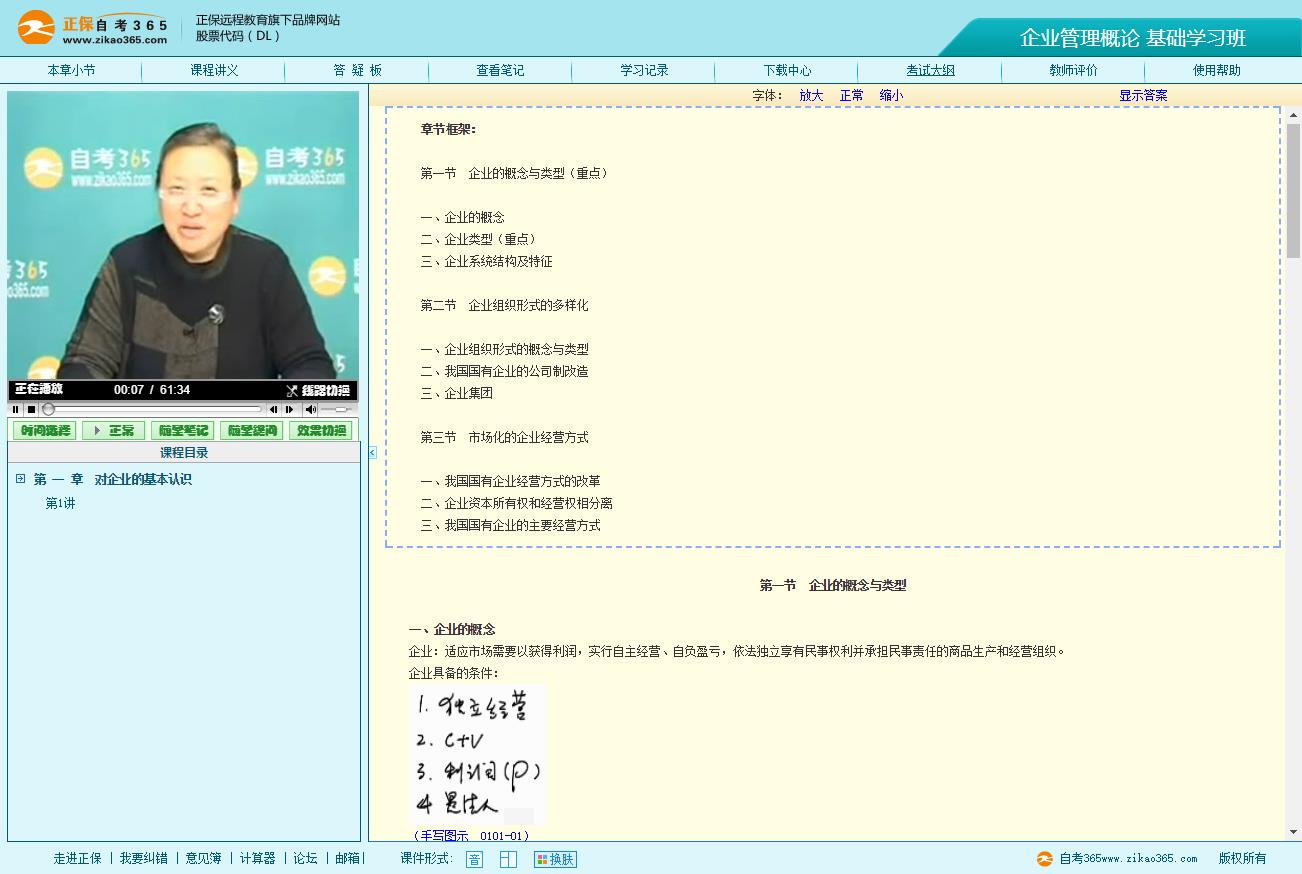1302x874 pixels.
Task: Click the 课程目录 panel header
Action: [x=184, y=452]
